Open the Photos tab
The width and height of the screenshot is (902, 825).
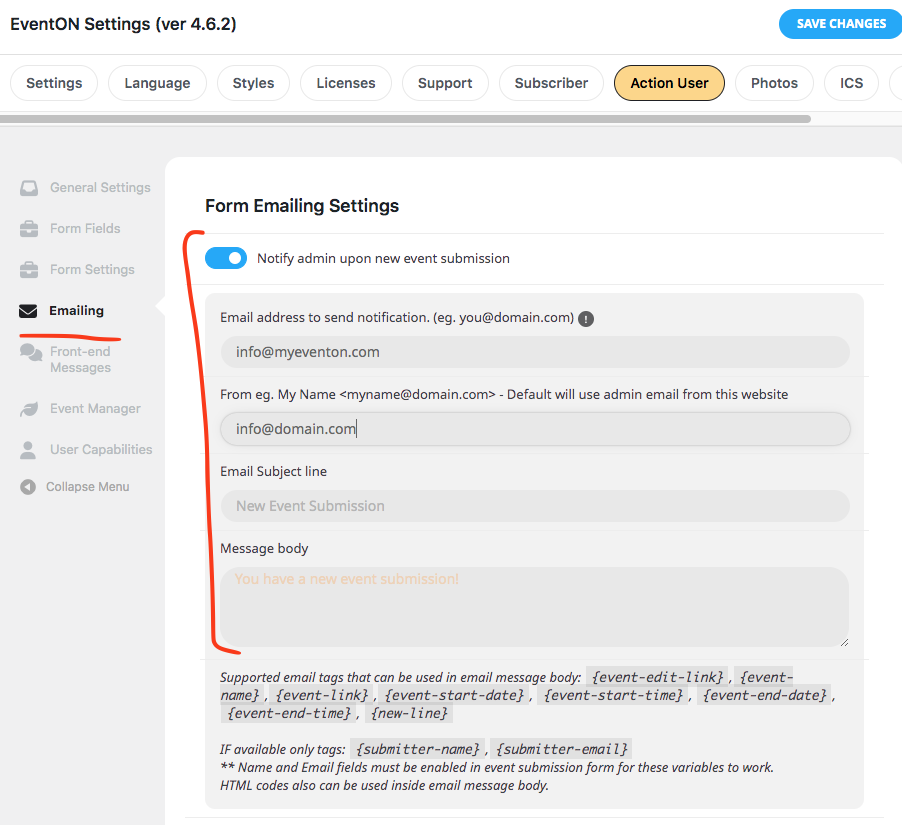pyautogui.click(x=774, y=83)
